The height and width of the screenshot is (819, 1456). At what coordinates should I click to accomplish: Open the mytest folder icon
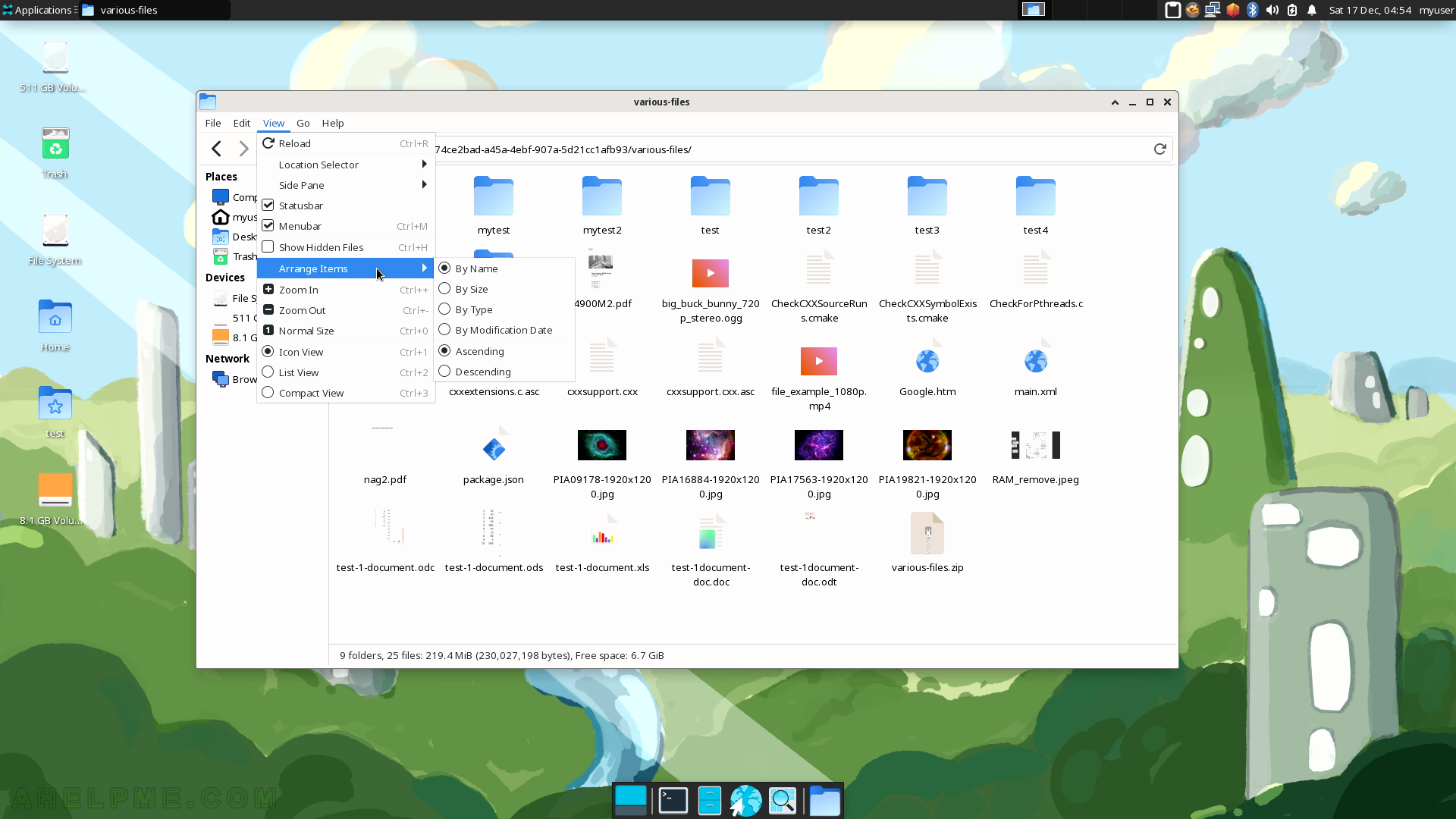(494, 196)
